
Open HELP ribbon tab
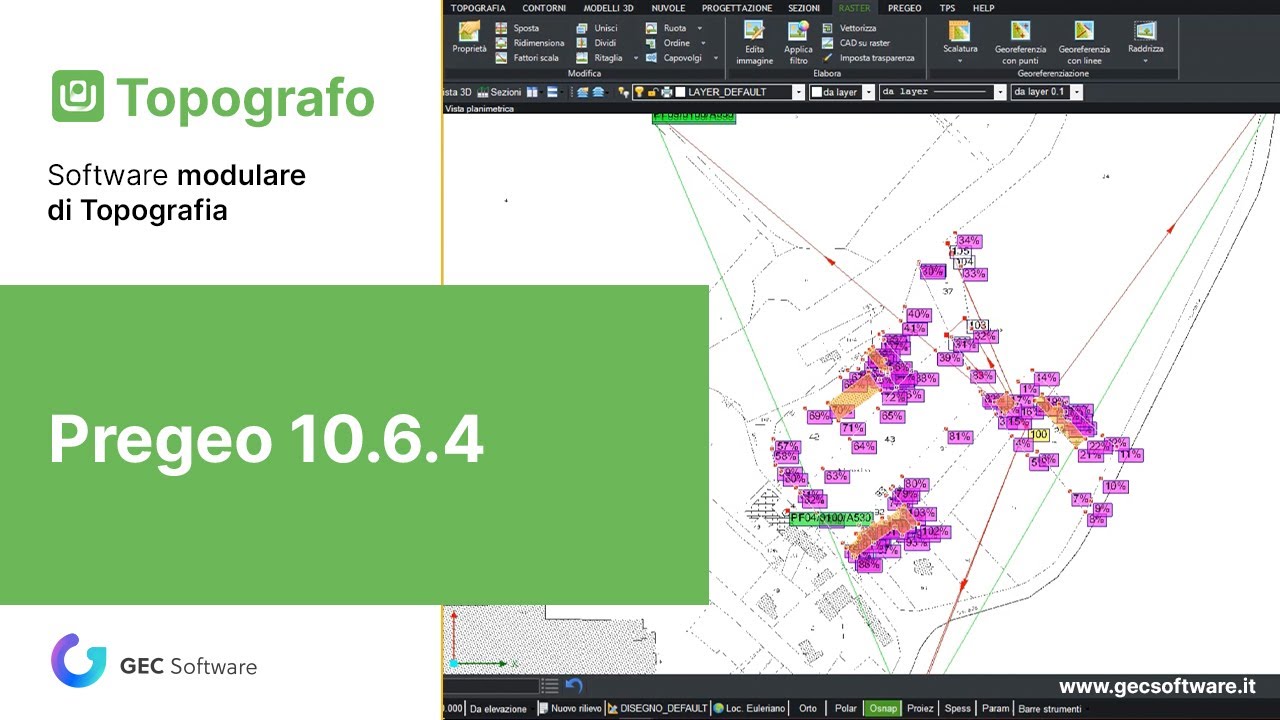pyautogui.click(x=984, y=8)
